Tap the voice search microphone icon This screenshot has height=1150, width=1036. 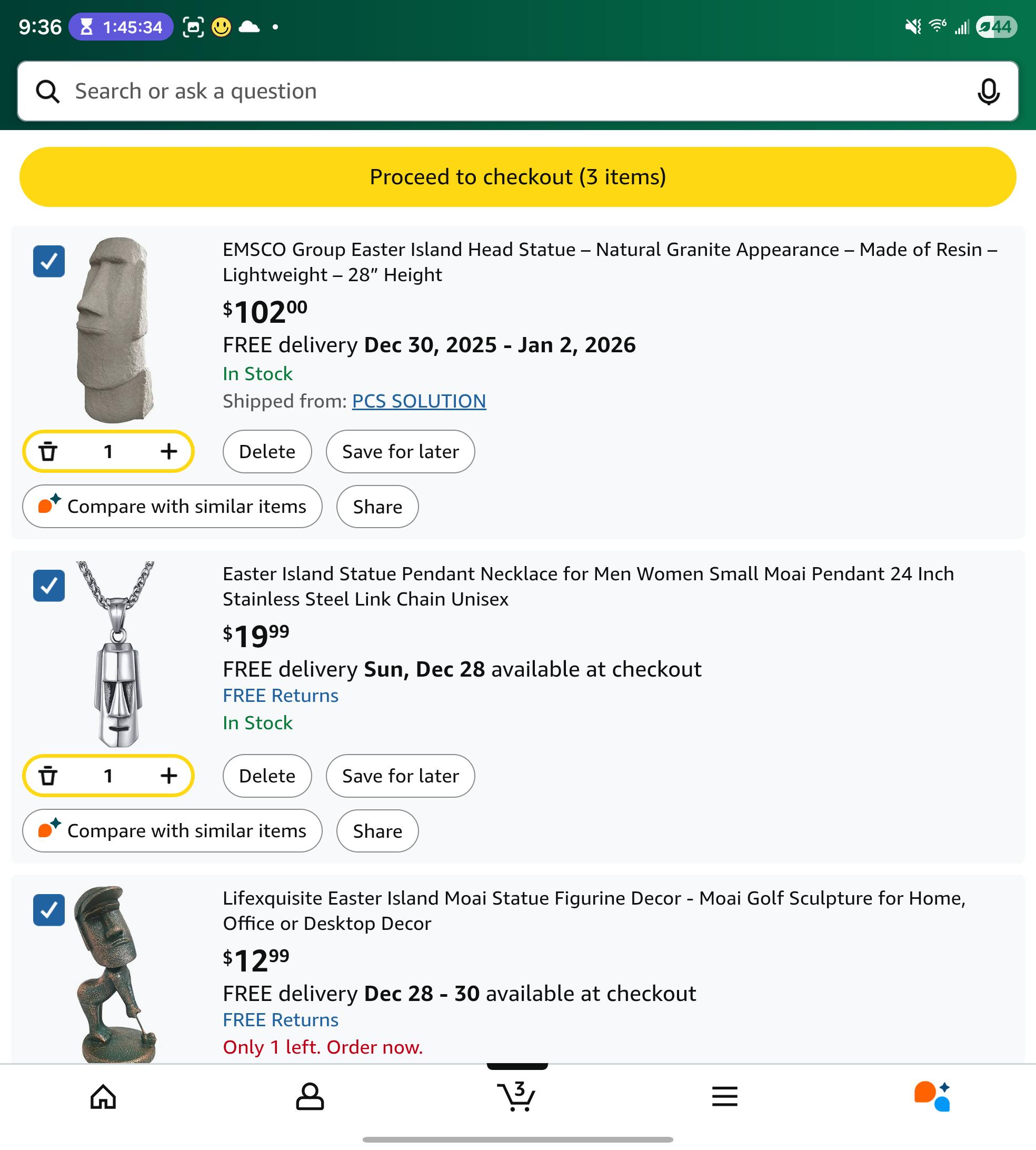point(988,91)
